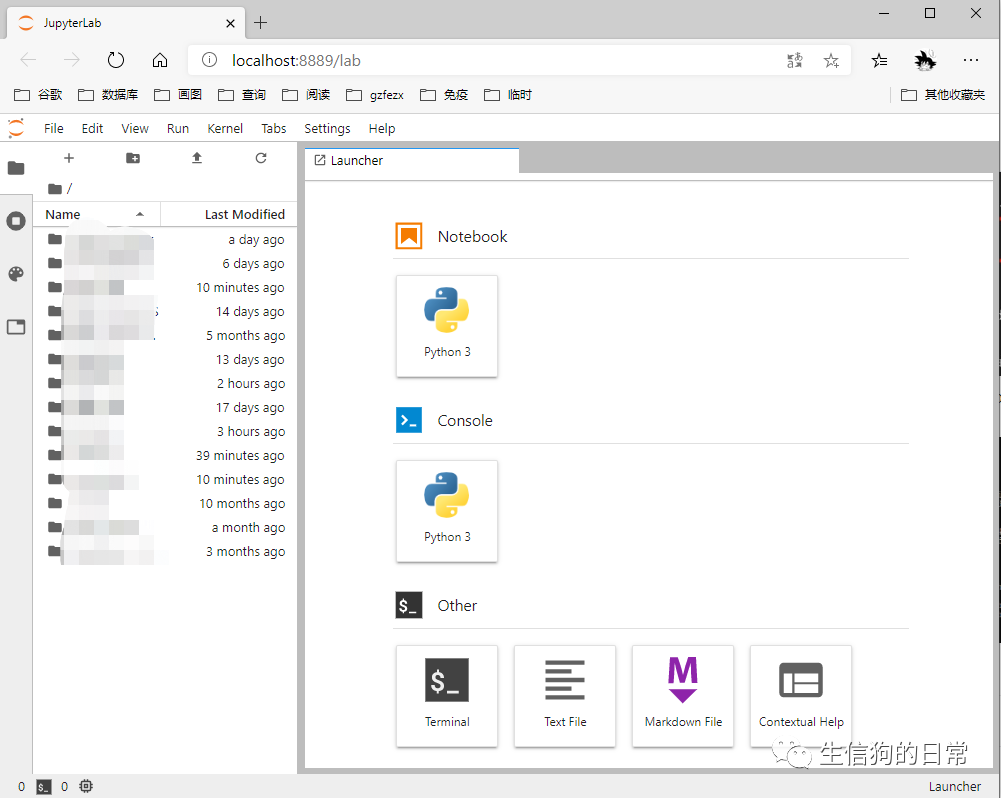Image resolution: width=1001 pixels, height=798 pixels.
Task: Click the browser refresh button
Action: pos(116,60)
